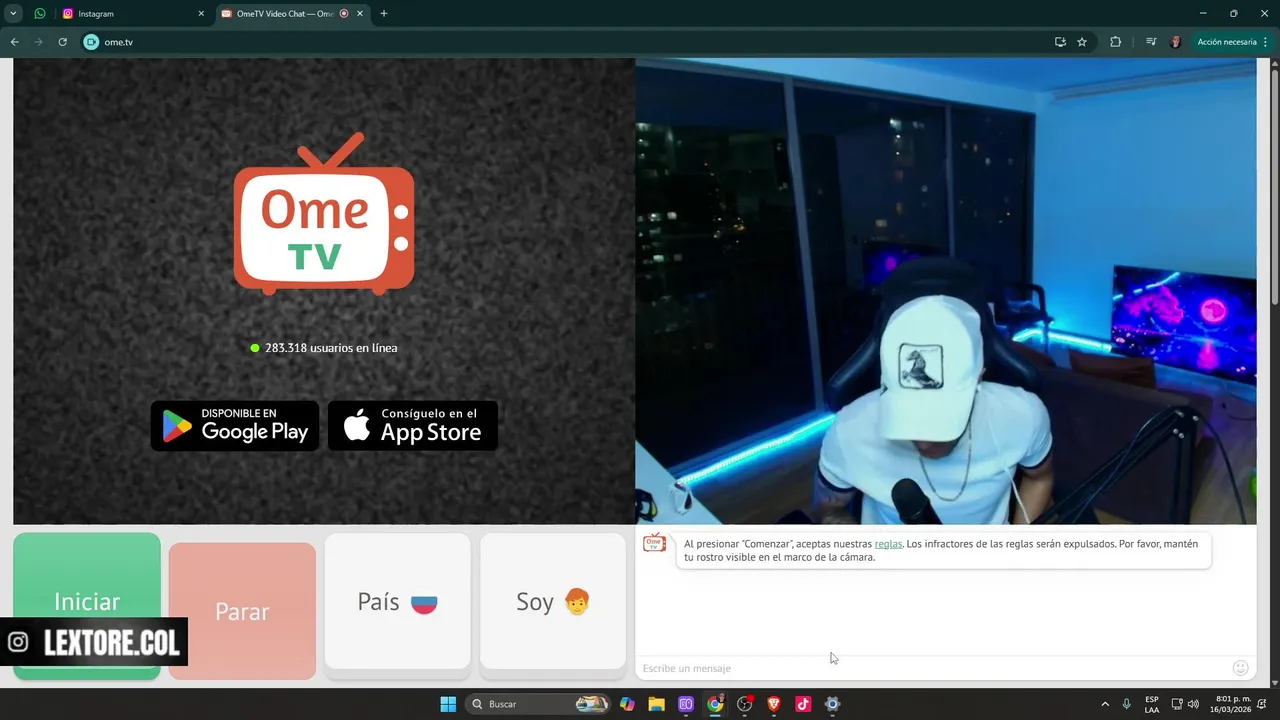1280x720 pixels.
Task: Click the Google Play download badge
Action: [x=235, y=426]
